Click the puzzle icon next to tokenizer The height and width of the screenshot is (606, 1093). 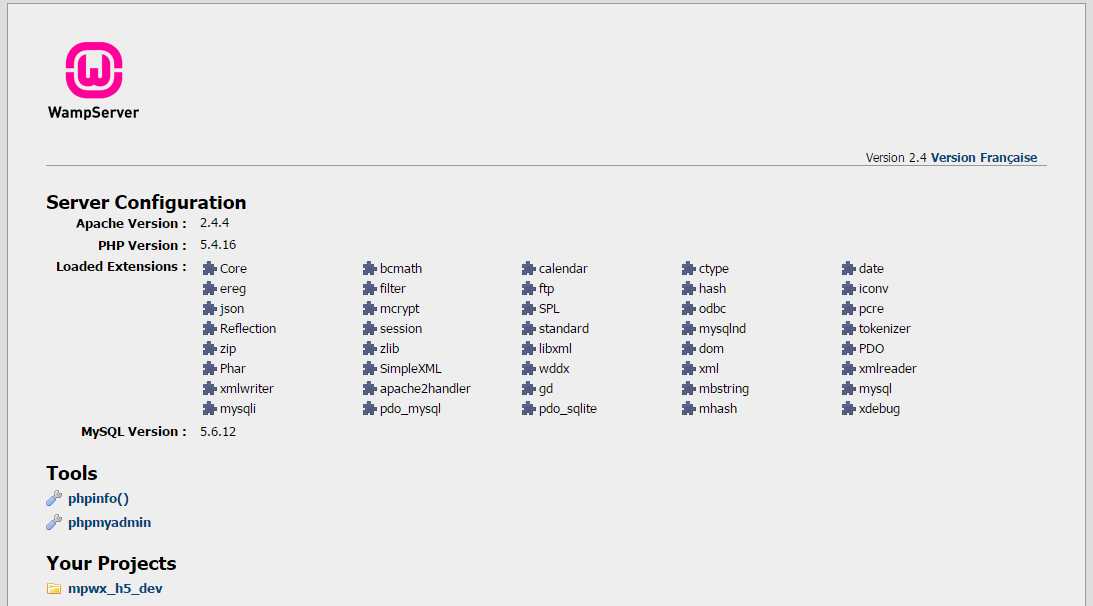point(848,328)
